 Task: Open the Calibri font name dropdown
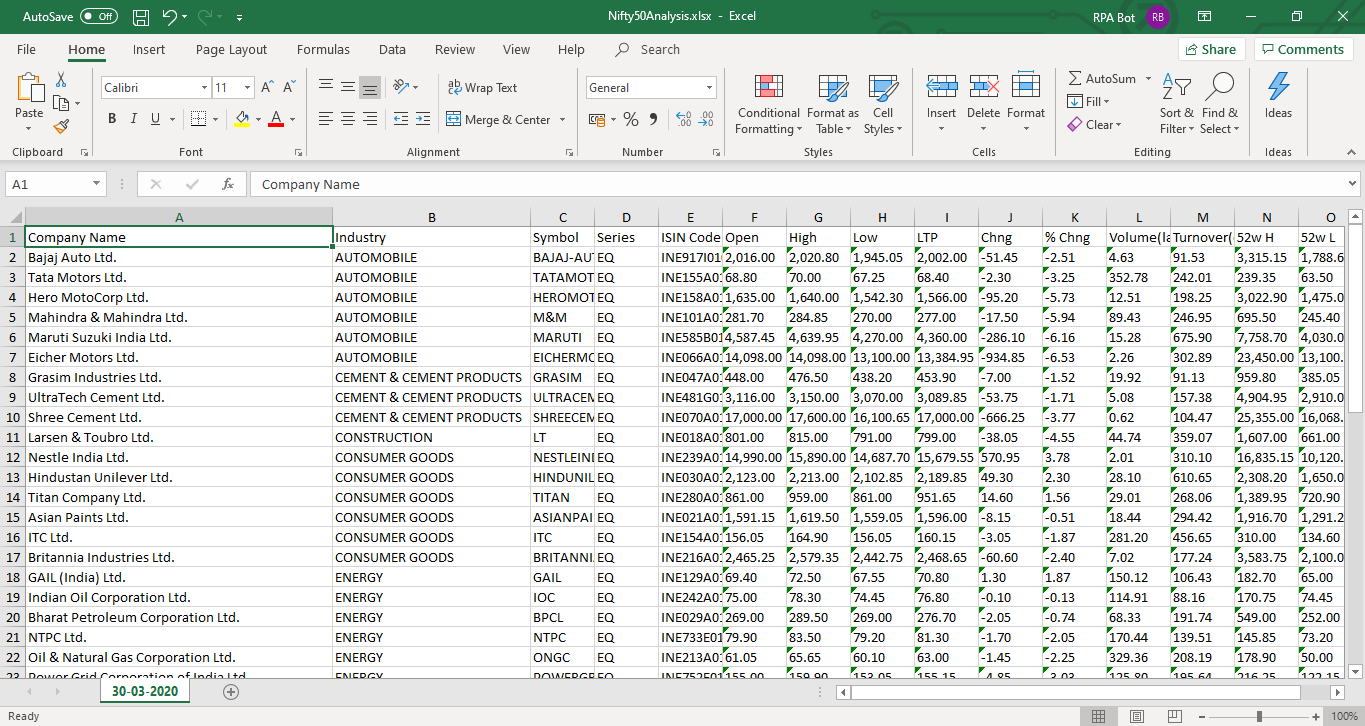(205, 88)
